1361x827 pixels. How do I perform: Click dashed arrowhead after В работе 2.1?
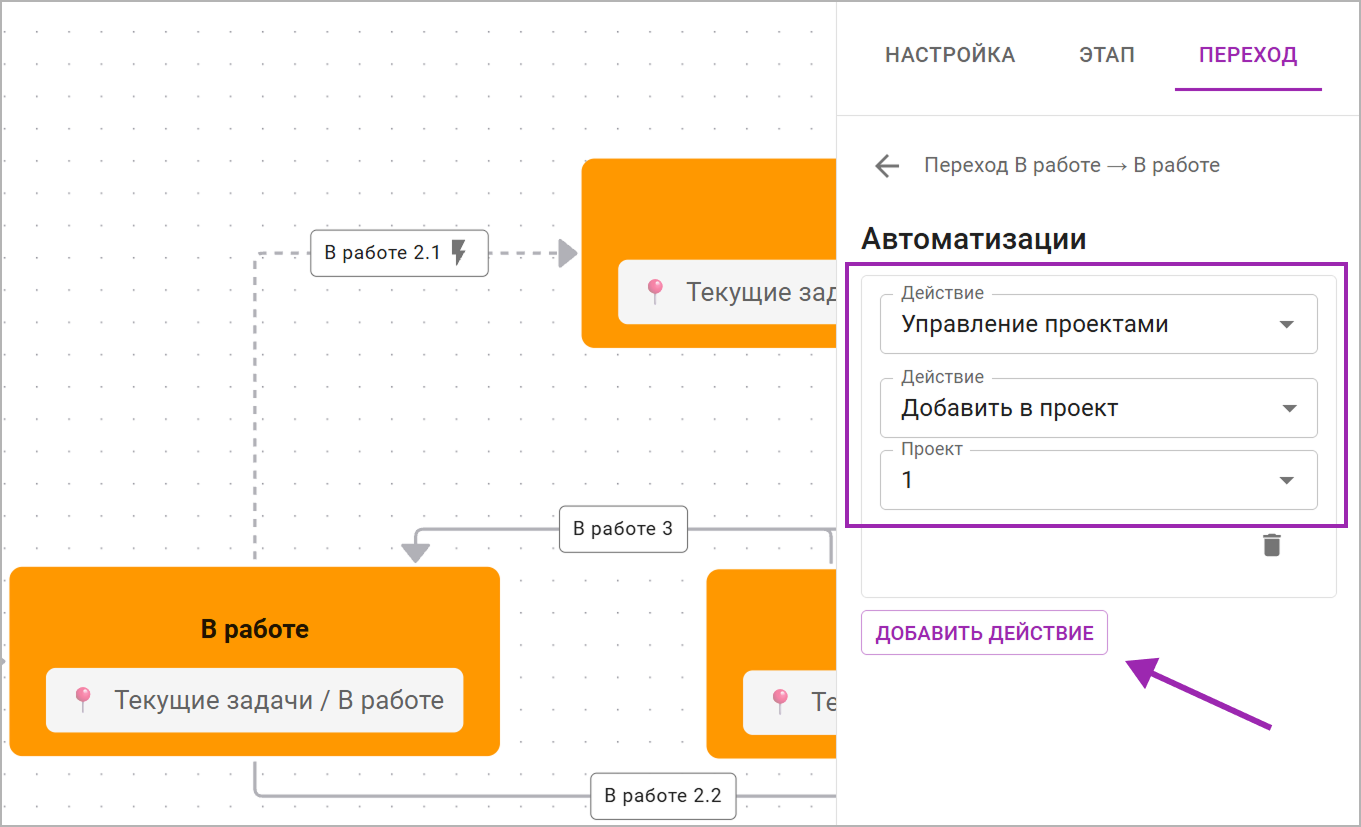point(568,253)
